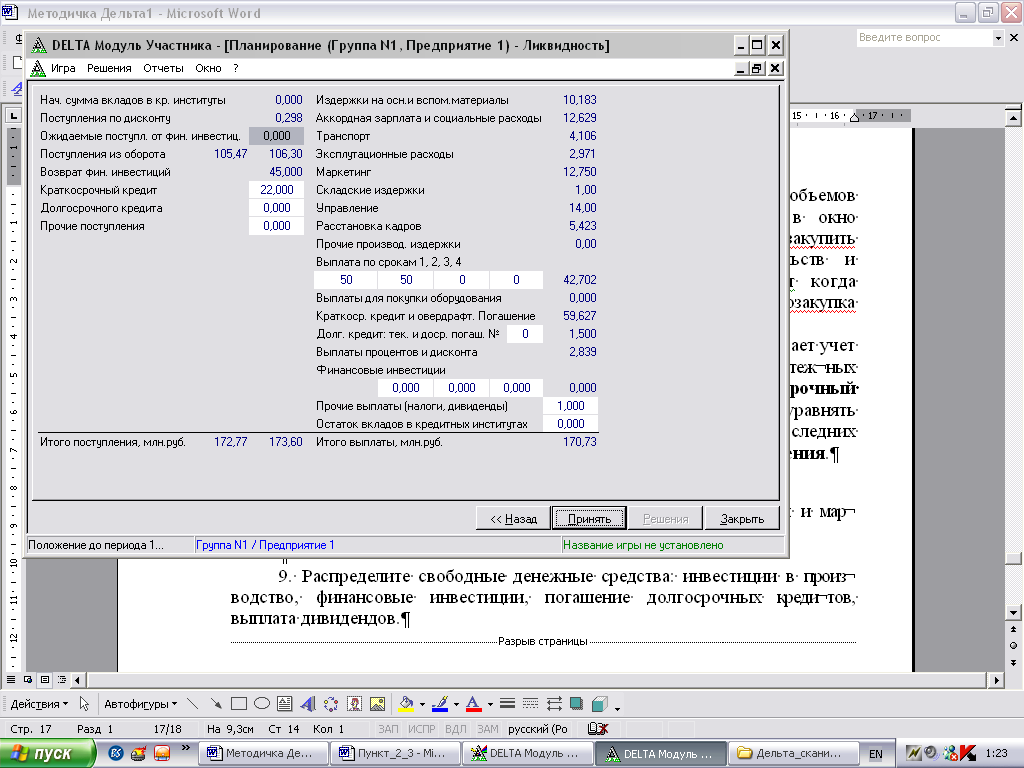The height and width of the screenshot is (768, 1024).
Task: Expand Fill Color dropdown arrow
Action: [x=422, y=704]
